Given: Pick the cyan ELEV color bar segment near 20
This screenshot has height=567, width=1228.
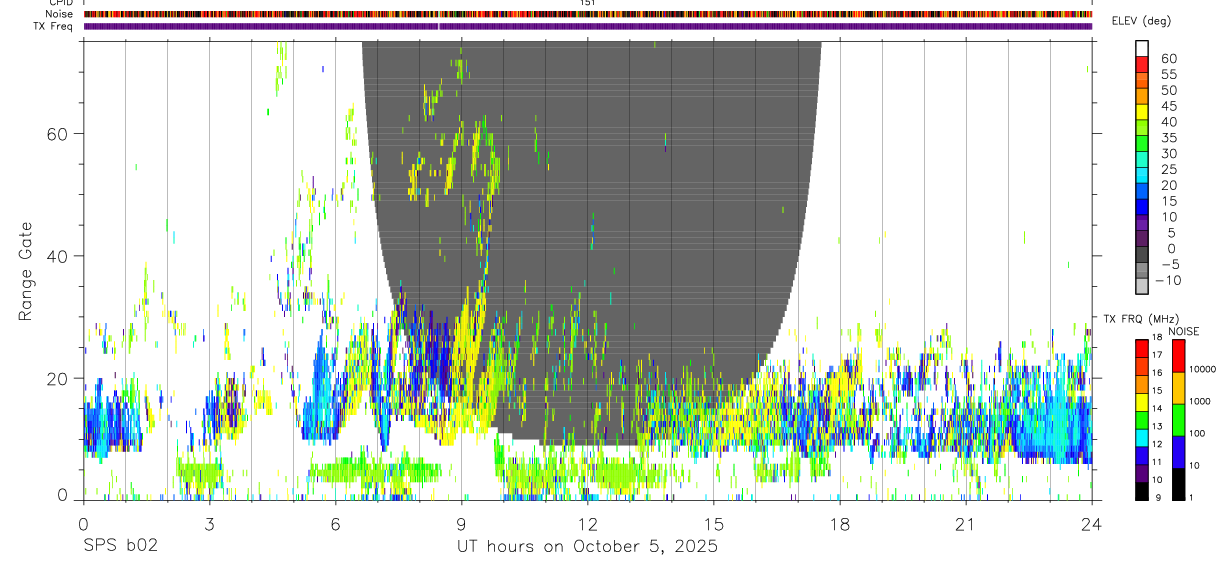Looking at the screenshot, I should pyautogui.click(x=1141, y=175).
